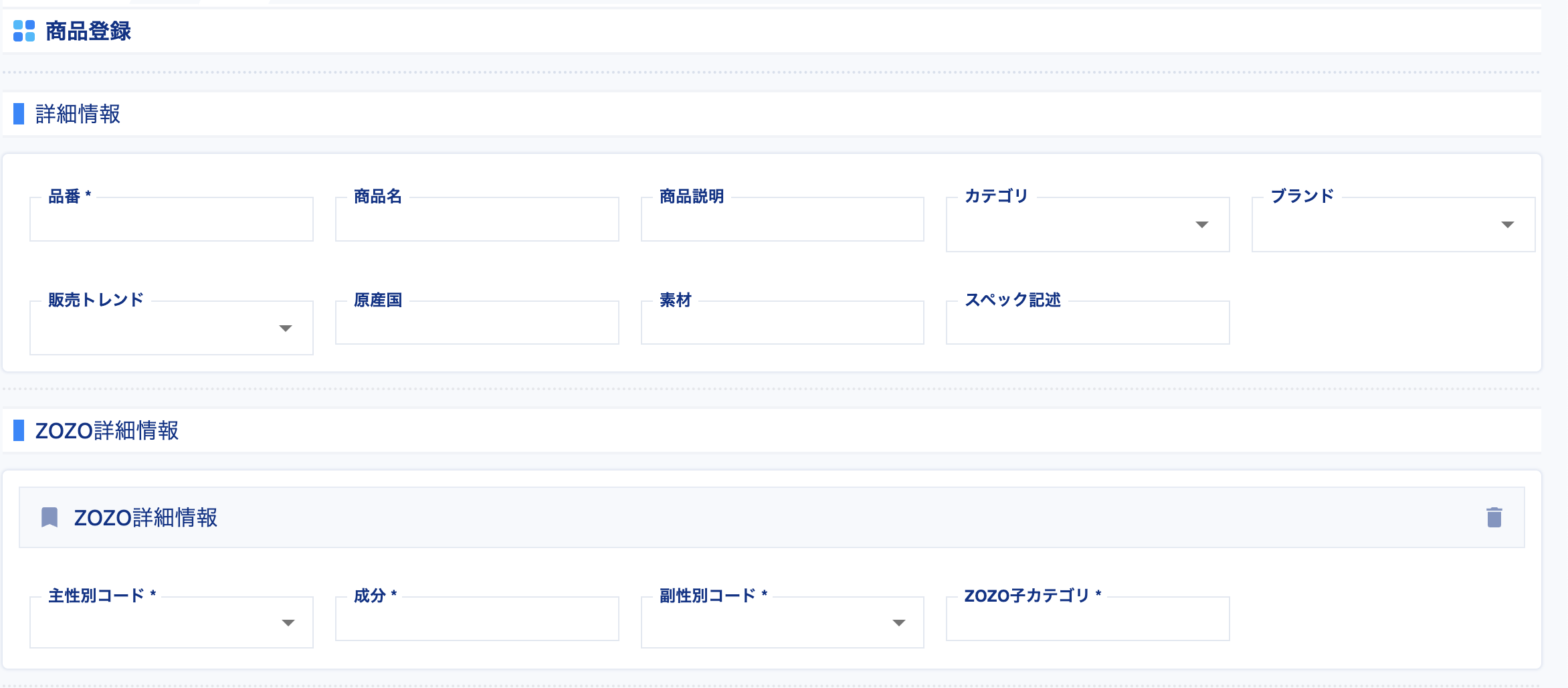1568x688 pixels.
Task: Click the ZOZO詳細情報 card header
Action: (x=146, y=519)
